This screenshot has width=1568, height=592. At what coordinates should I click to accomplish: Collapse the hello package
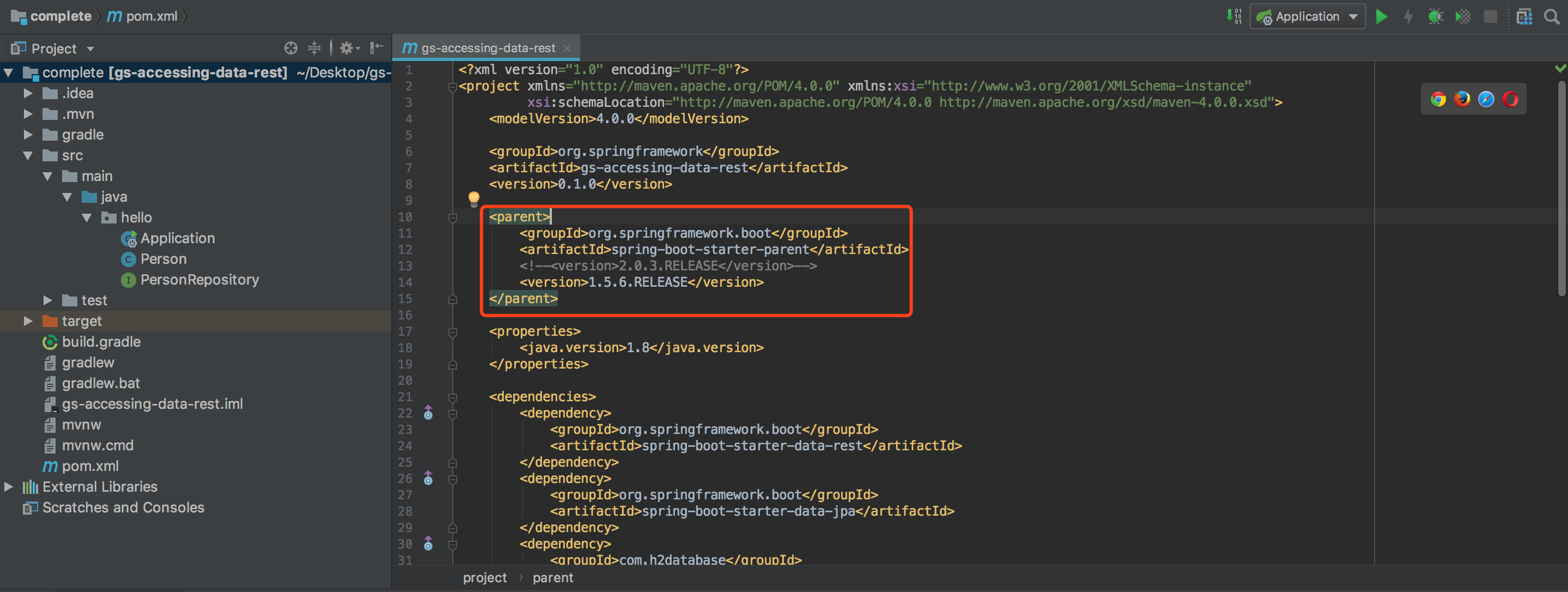point(87,218)
